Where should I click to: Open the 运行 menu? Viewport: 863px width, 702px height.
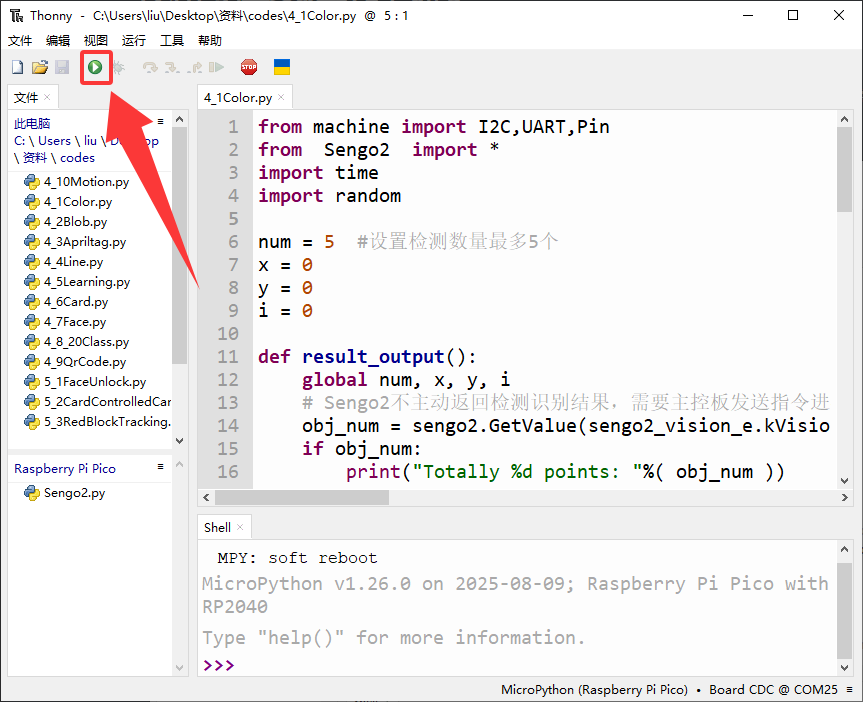point(134,41)
